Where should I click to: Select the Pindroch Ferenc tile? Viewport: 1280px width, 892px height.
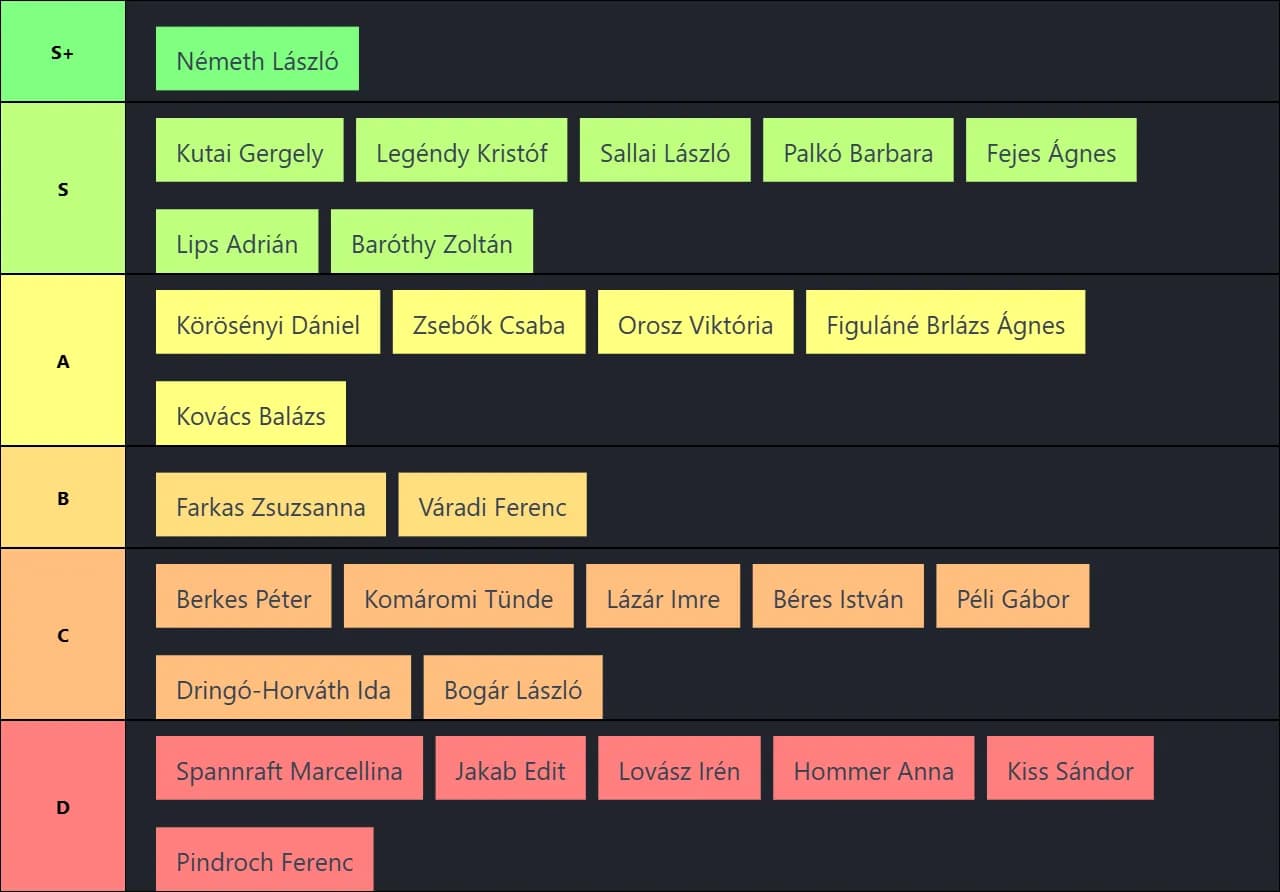pyautogui.click(x=264, y=860)
